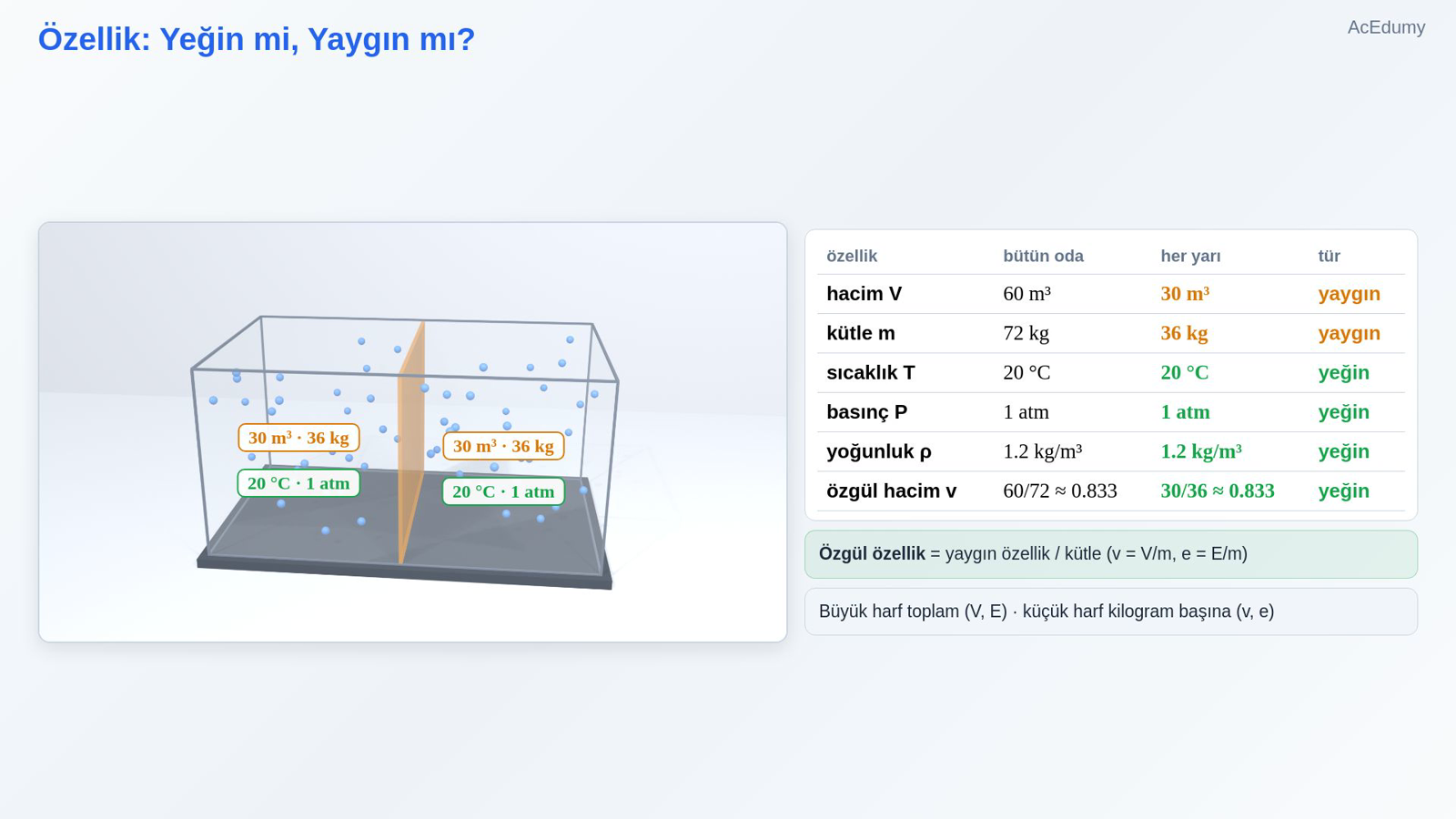Image resolution: width=1456 pixels, height=819 pixels.
Task: Click the 'her yarı' column header
Action: click(1190, 256)
